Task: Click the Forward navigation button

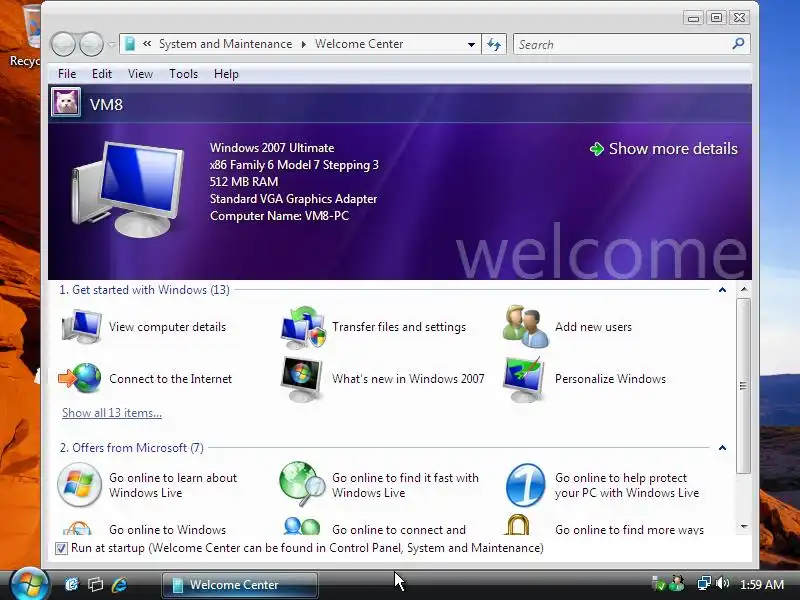Action: point(91,44)
